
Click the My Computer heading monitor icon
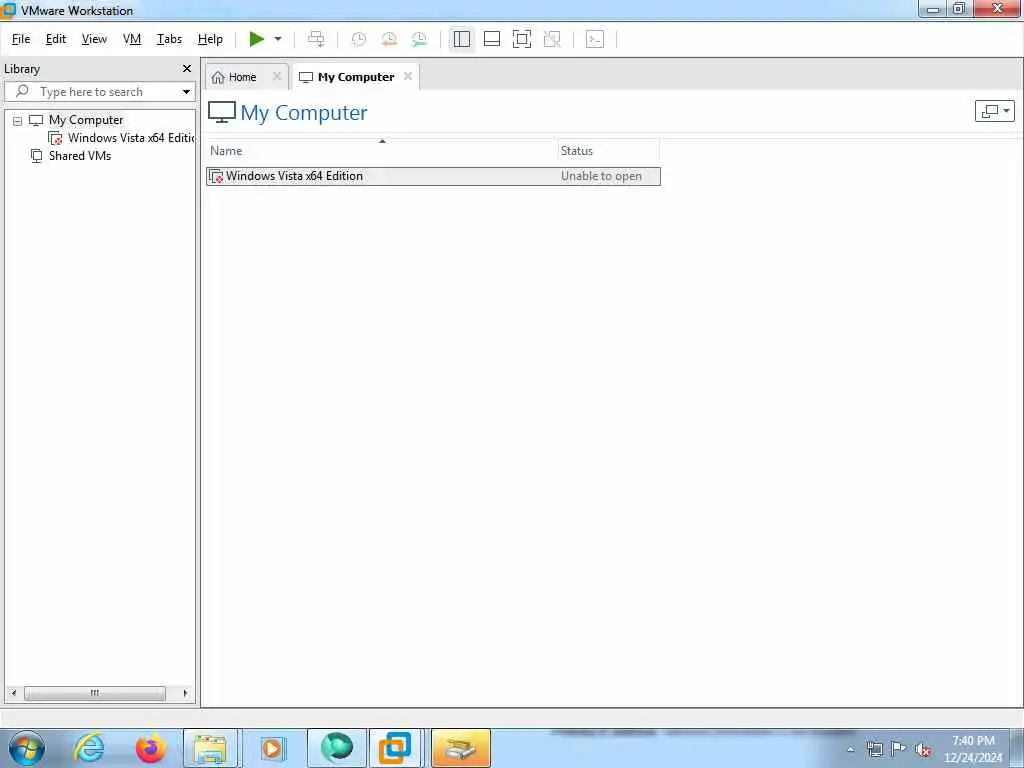[x=221, y=112]
